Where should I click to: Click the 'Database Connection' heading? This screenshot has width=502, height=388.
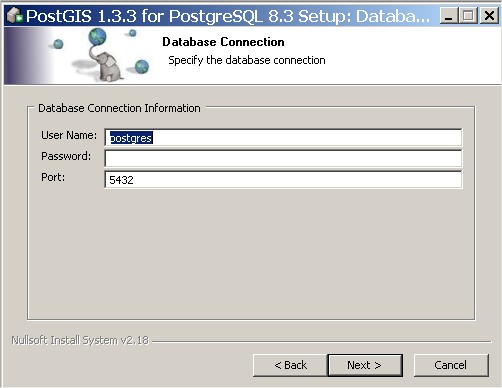tap(223, 42)
